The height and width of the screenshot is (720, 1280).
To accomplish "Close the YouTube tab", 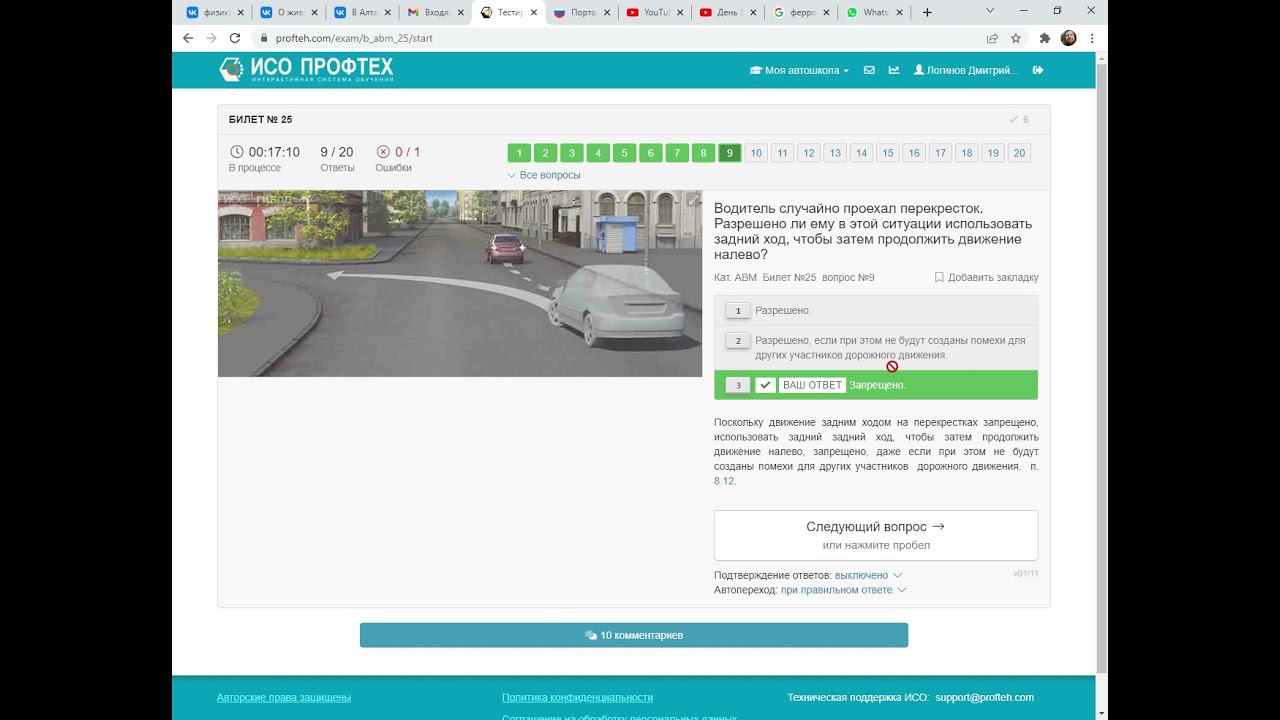I will coord(681,13).
